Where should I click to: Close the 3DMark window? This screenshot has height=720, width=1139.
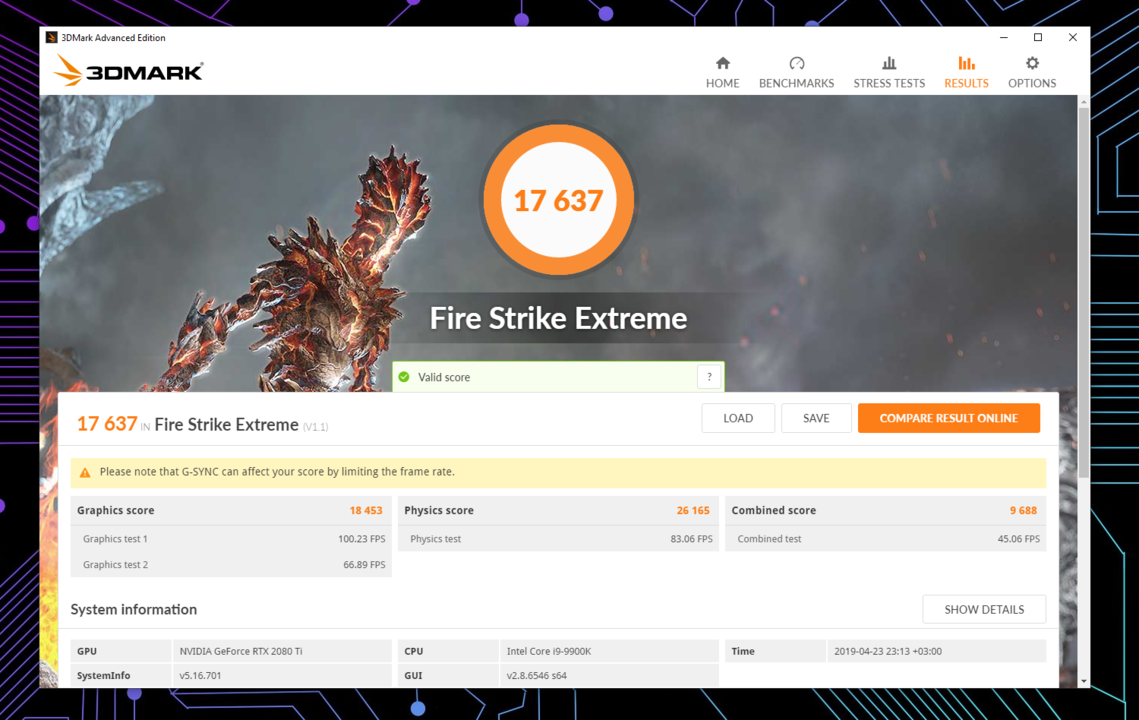(x=1072, y=37)
